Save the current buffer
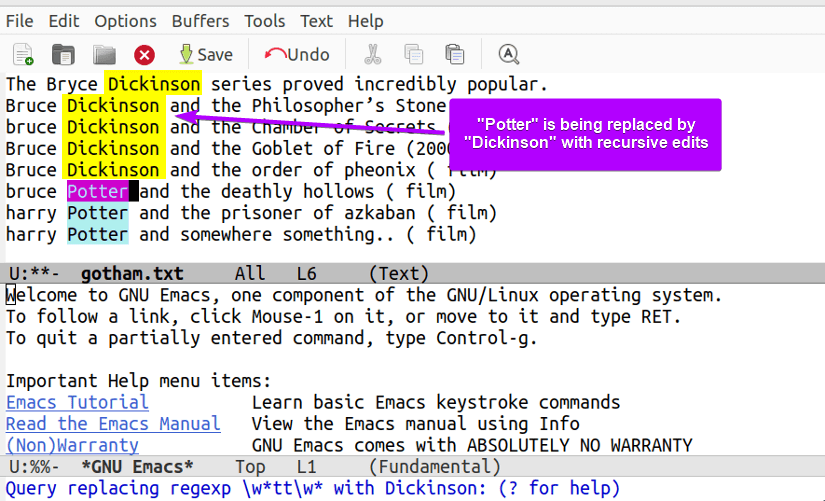 coord(206,54)
